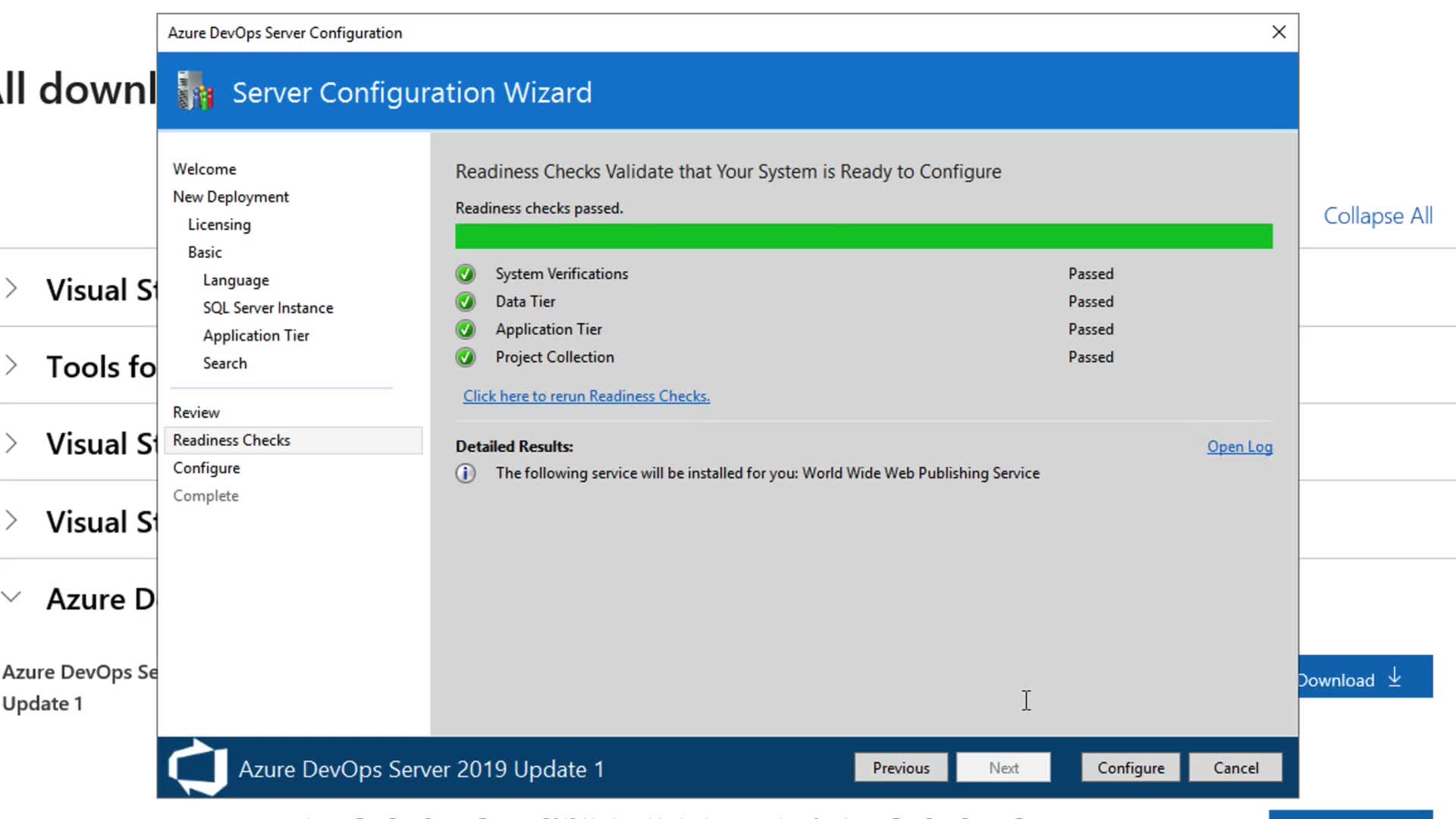The width and height of the screenshot is (1456, 819).
Task: Click Collapse All on the downloads page
Action: coord(1377,216)
